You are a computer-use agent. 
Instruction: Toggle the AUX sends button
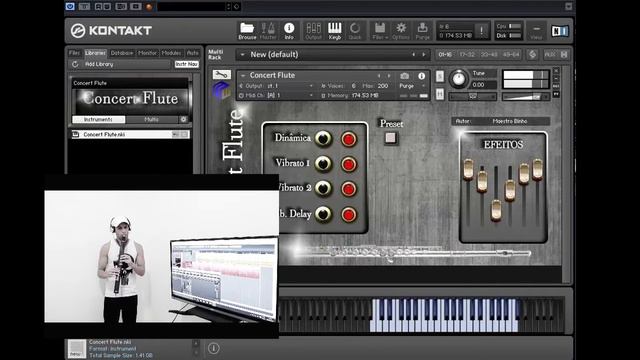pos(550,54)
